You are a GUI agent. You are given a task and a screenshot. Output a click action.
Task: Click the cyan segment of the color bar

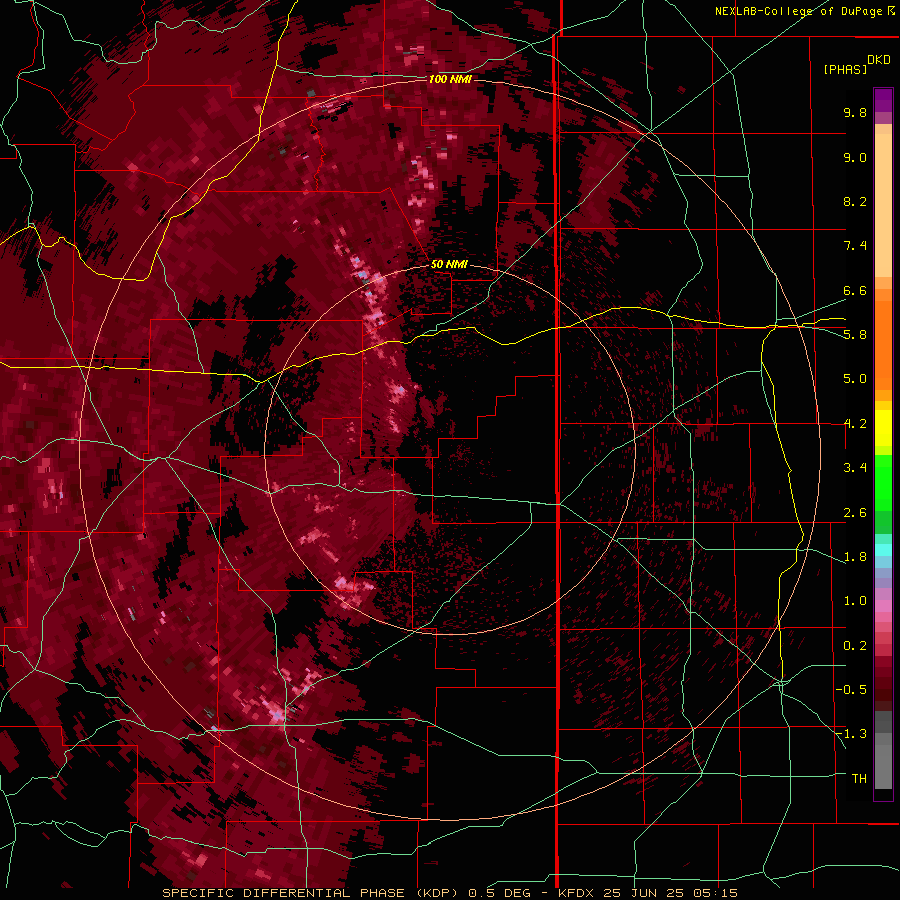(883, 550)
